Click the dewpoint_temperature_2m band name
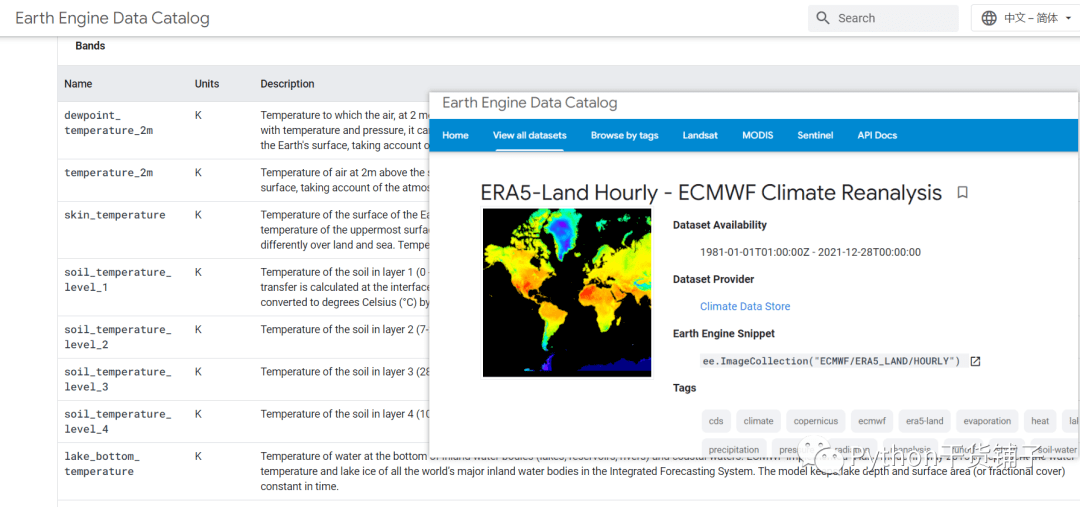 click(x=108, y=122)
